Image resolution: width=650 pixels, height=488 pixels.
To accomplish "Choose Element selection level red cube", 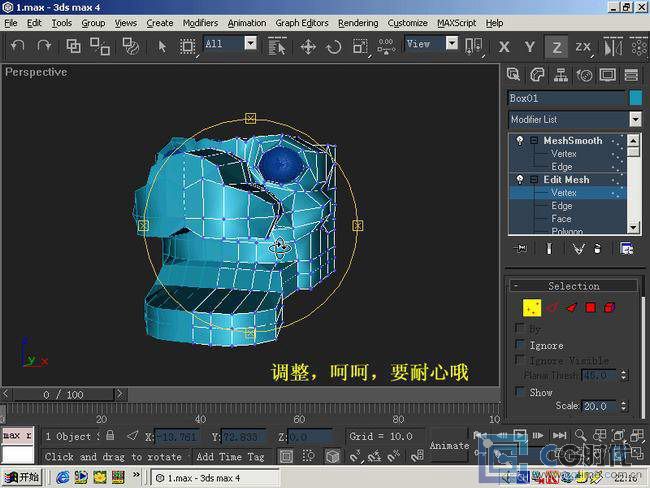I will (609, 308).
